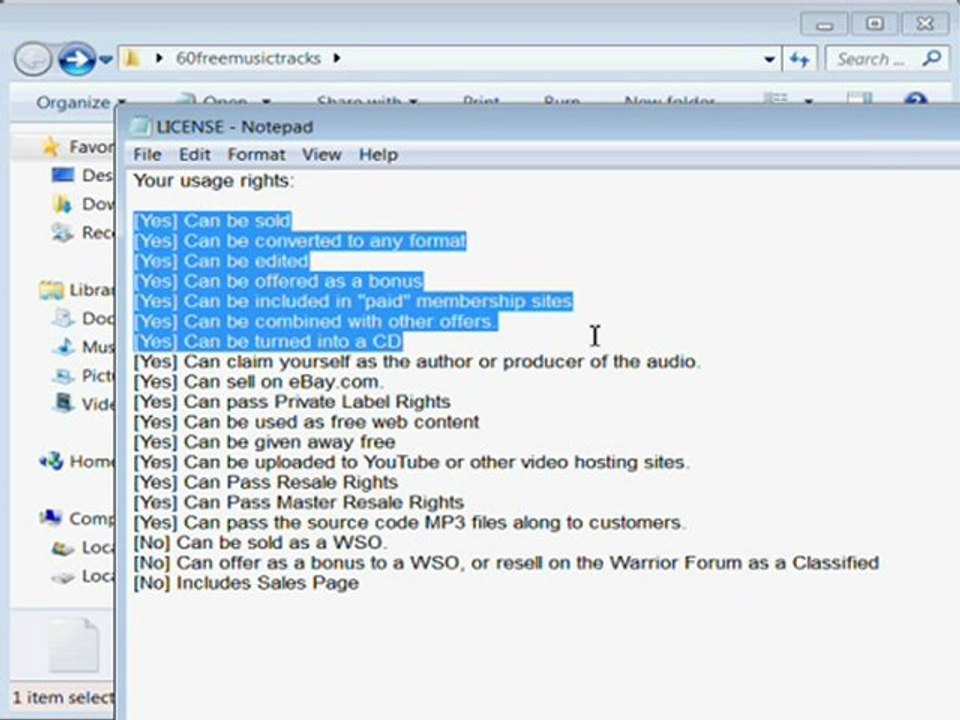Select Pictures library icon
Viewport: 960px width, 720px height.
62,375
